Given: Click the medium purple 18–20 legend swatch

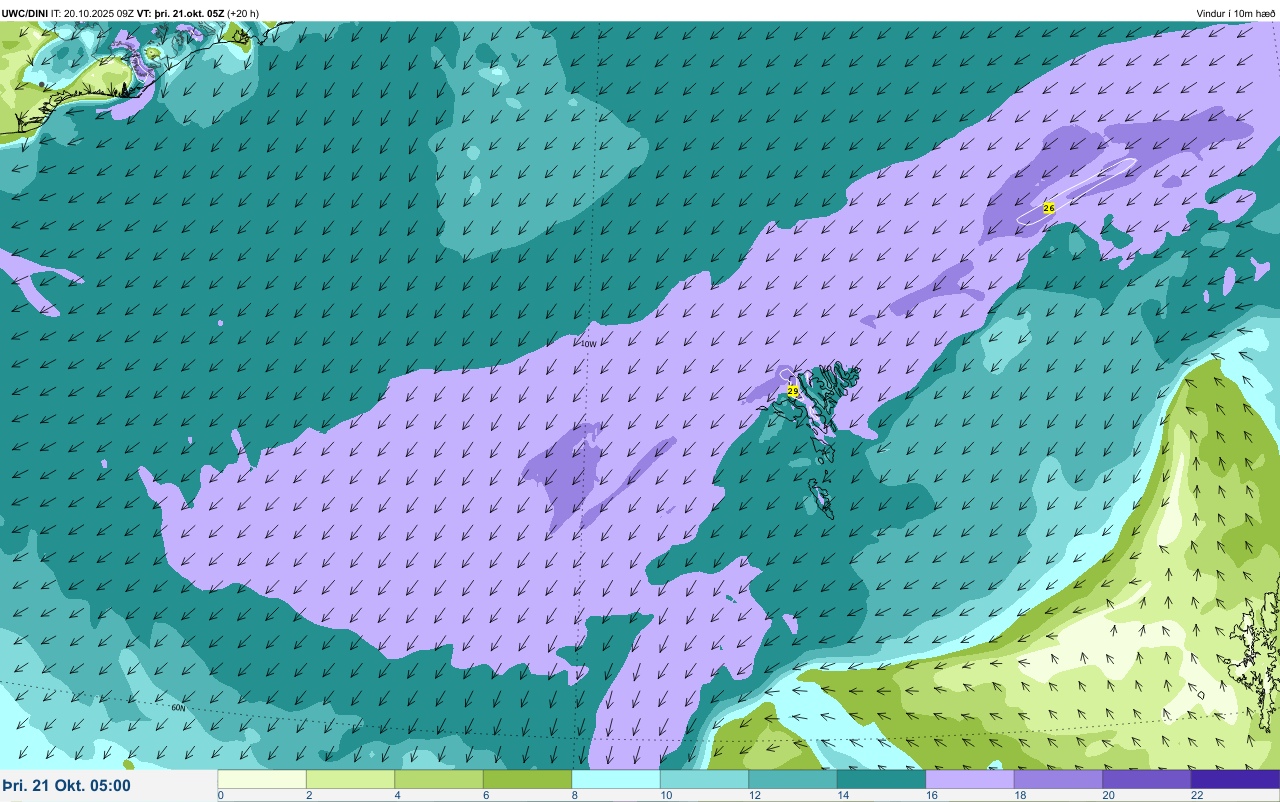Looking at the screenshot, I should (1058, 779).
